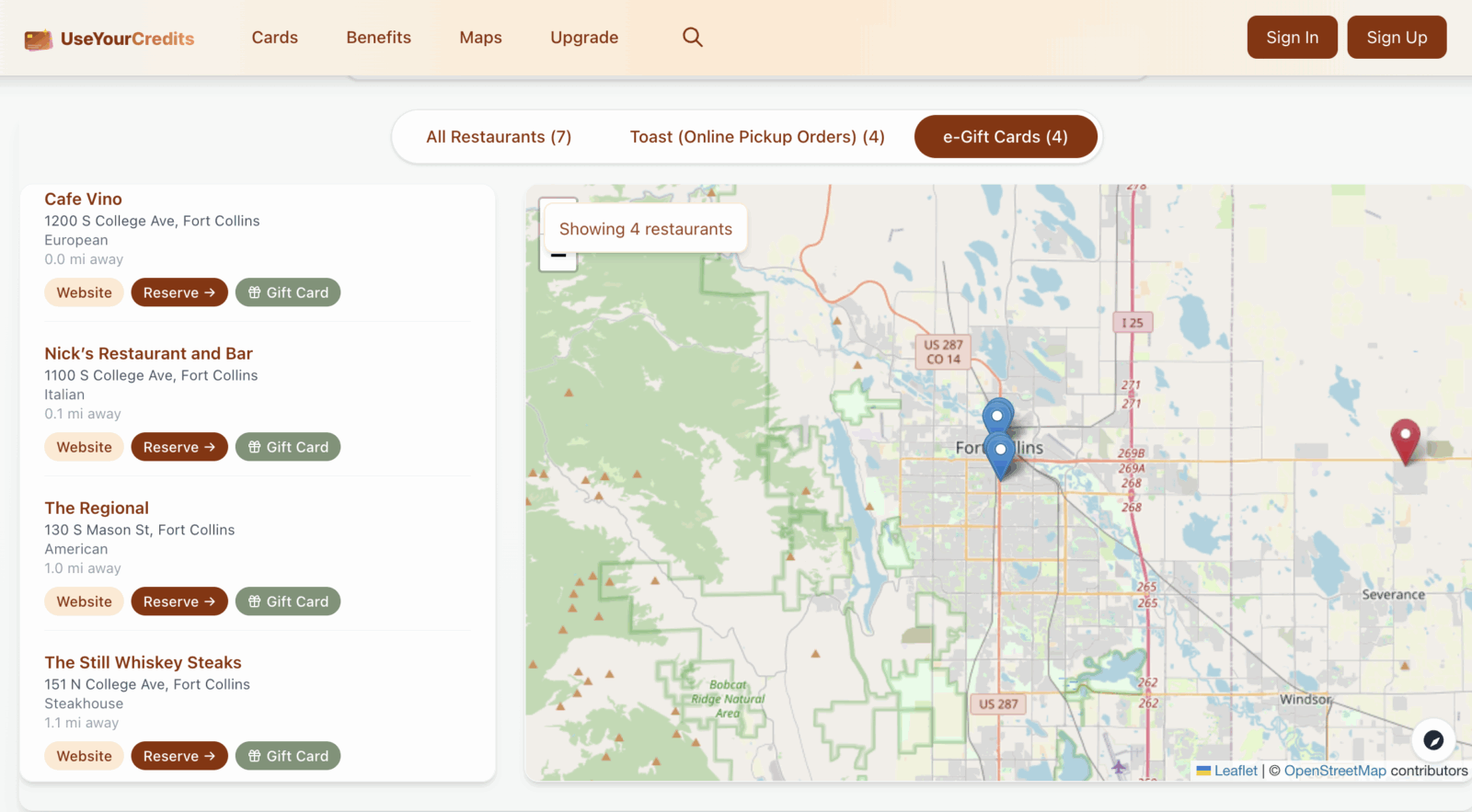Click the compass icon on the map
This screenshot has width=1472, height=812.
tap(1432, 739)
